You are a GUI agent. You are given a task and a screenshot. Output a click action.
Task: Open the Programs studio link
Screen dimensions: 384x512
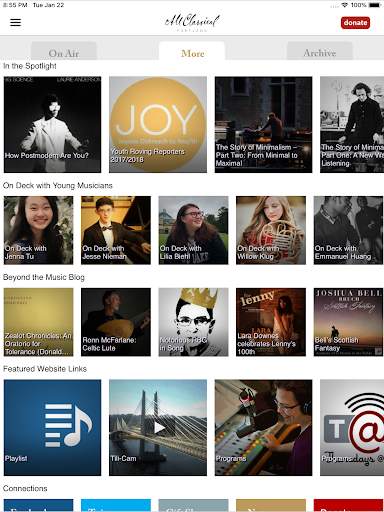263,428
